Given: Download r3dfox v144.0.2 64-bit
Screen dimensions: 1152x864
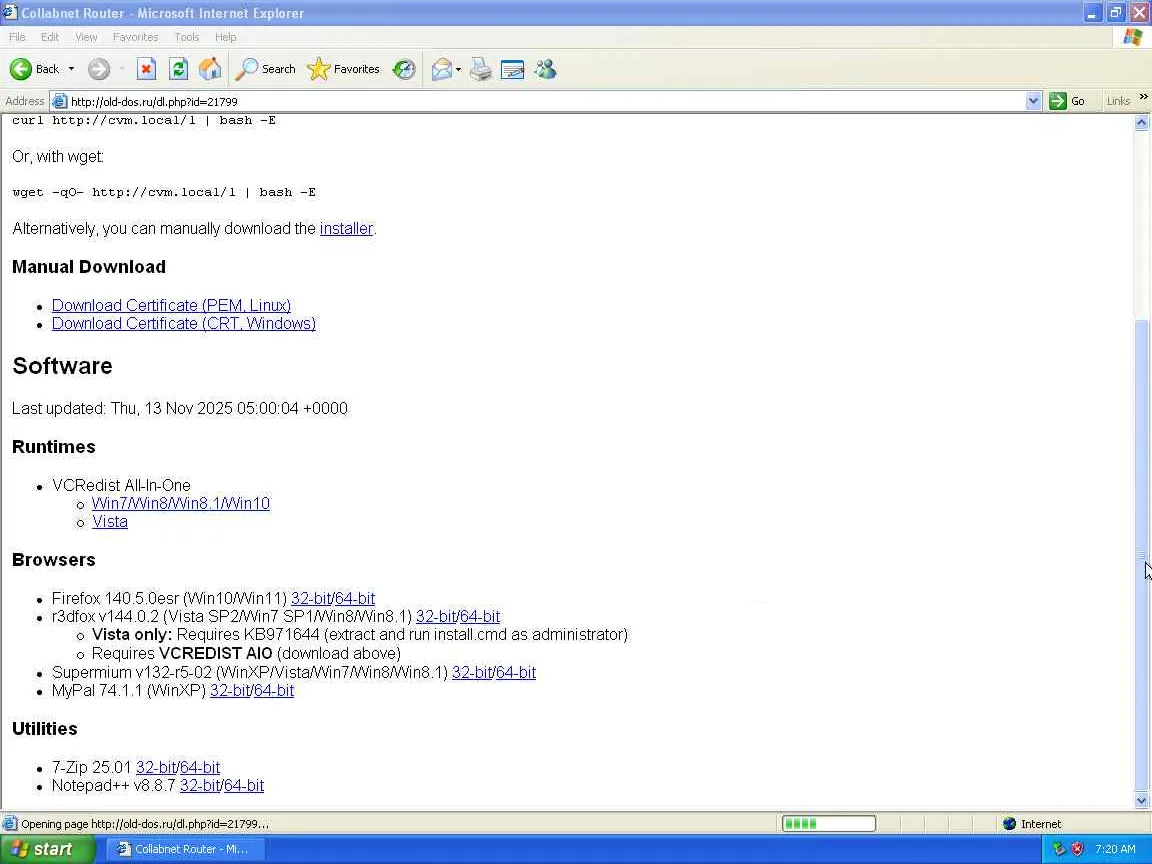Looking at the screenshot, I should [480, 616].
